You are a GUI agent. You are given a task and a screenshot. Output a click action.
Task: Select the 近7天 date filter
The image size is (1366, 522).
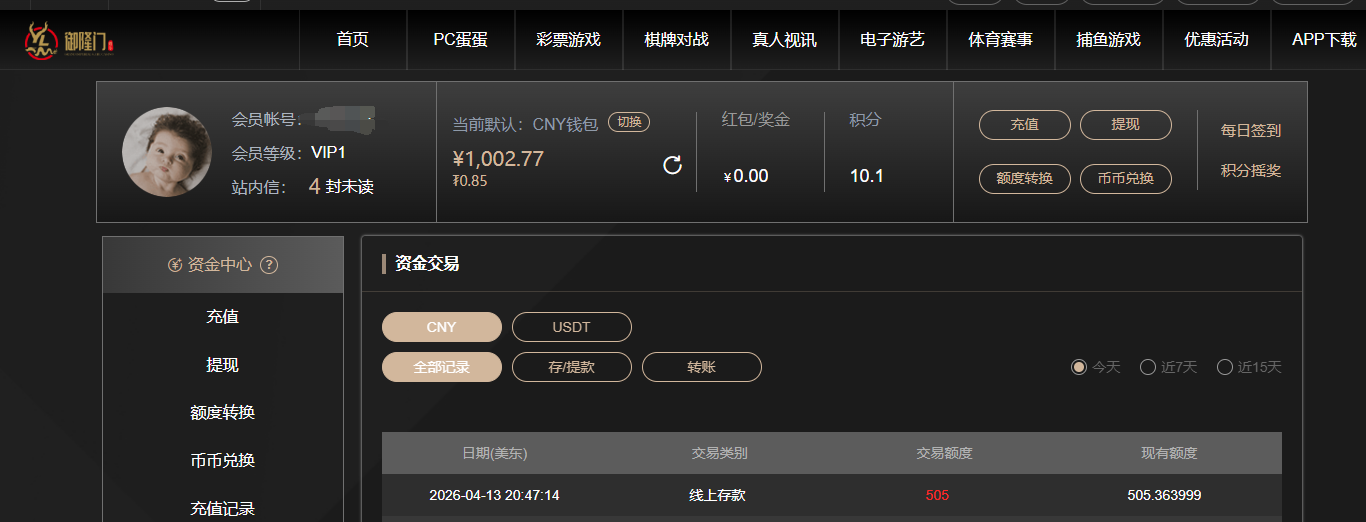1148,367
